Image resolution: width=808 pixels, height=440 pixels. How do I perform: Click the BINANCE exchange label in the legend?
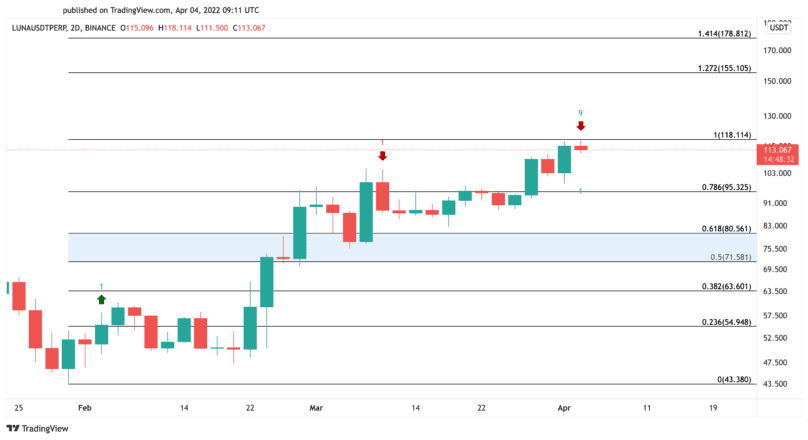pyautogui.click(x=100, y=28)
